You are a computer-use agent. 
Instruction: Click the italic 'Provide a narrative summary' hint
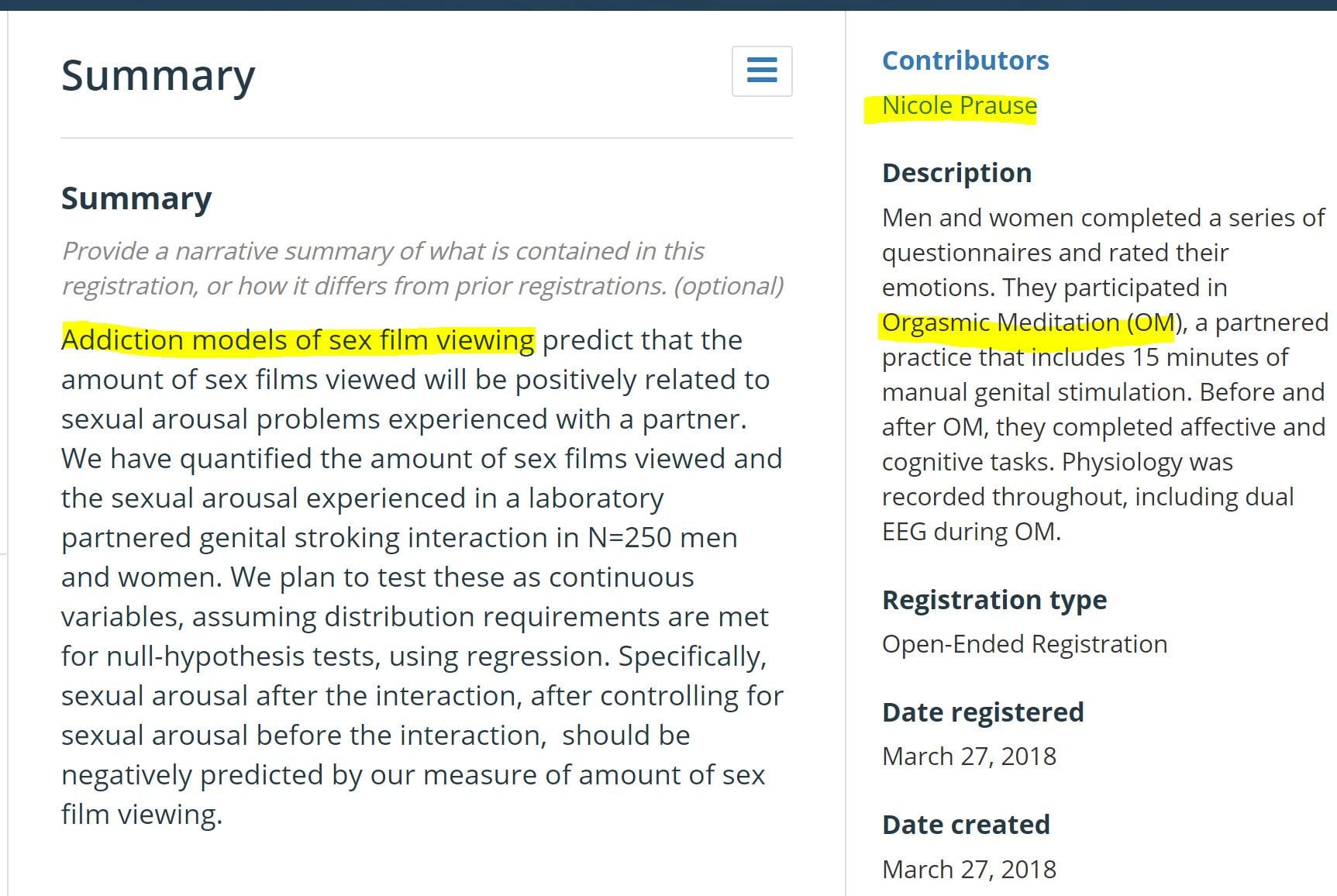click(383, 252)
